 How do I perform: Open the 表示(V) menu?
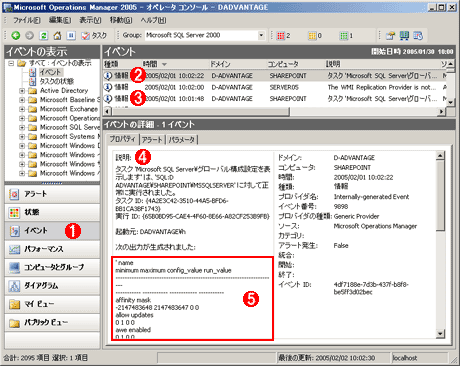click(90, 20)
